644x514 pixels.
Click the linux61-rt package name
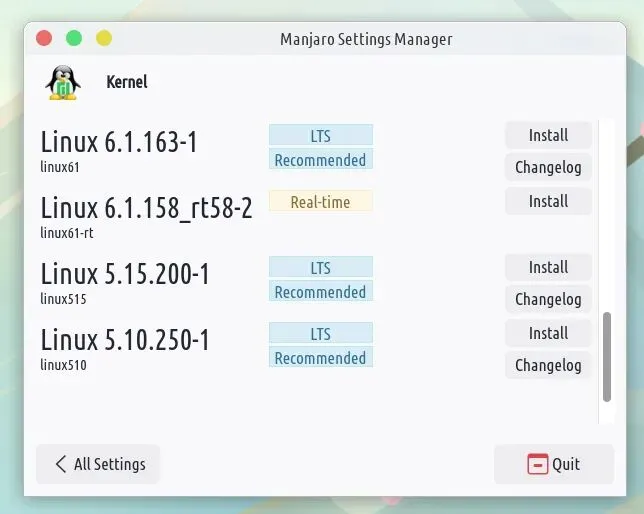tap(67, 233)
